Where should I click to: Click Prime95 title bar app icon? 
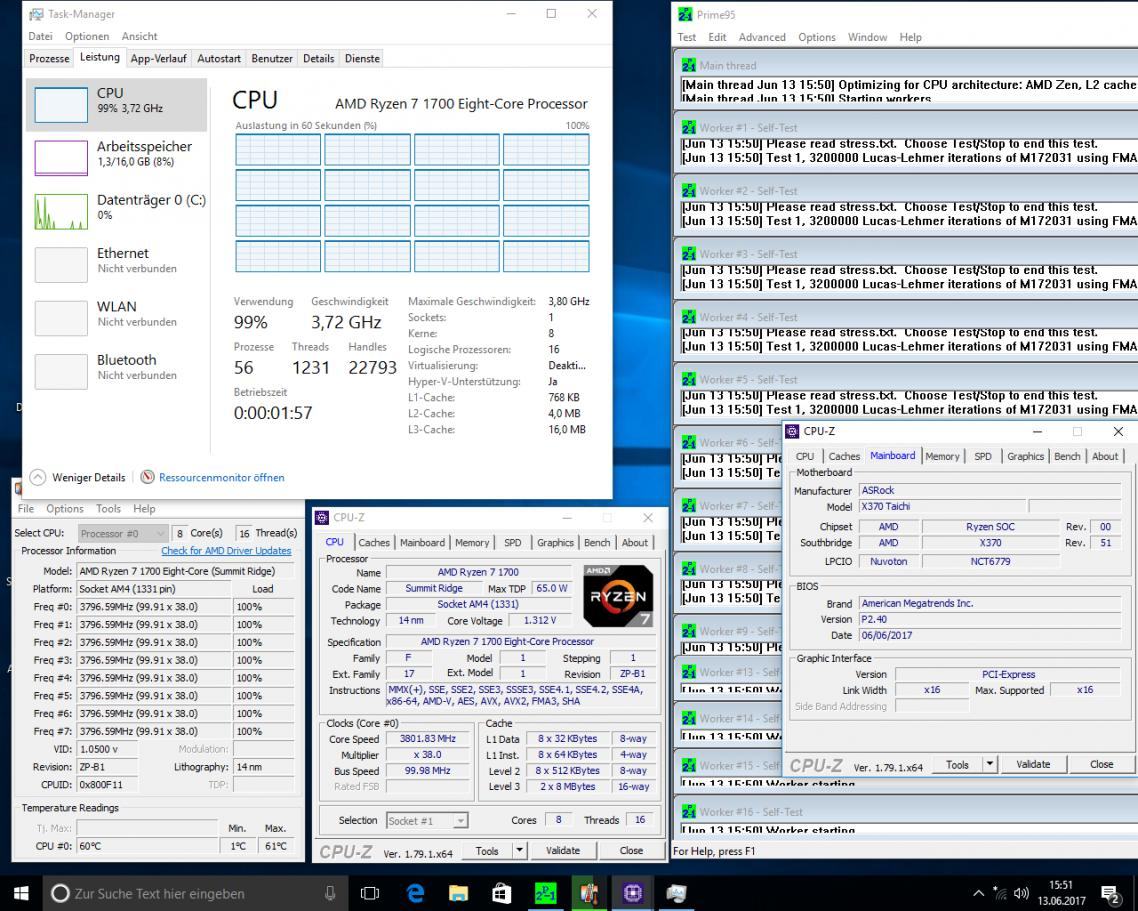click(x=685, y=14)
